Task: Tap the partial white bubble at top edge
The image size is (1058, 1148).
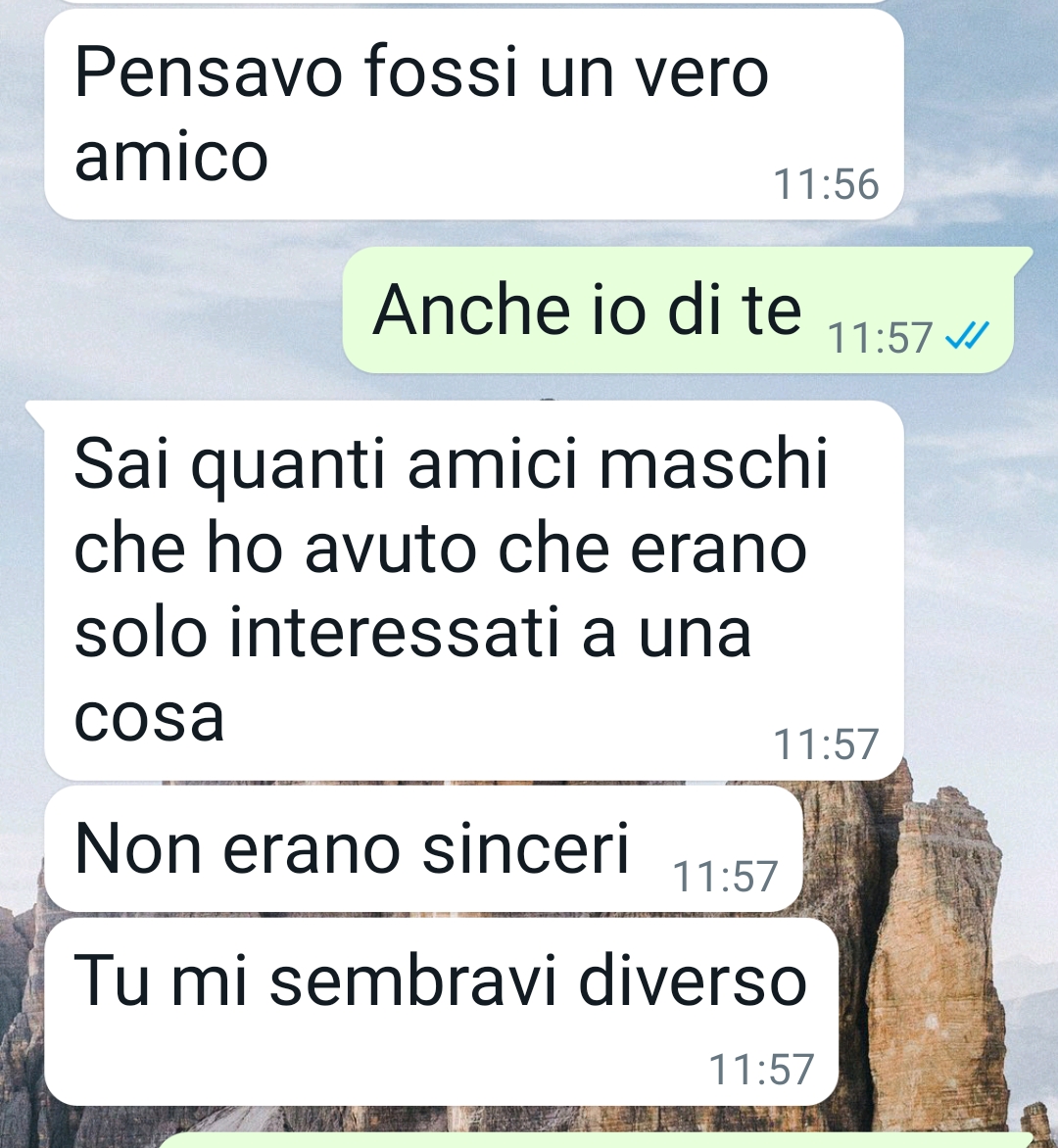Action: pyautogui.click(x=474, y=2)
